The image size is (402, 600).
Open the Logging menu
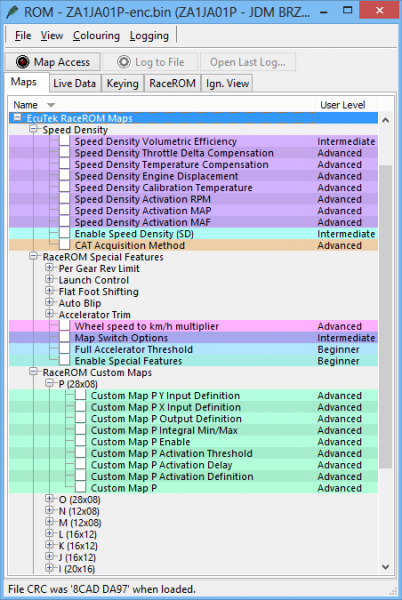(x=149, y=36)
